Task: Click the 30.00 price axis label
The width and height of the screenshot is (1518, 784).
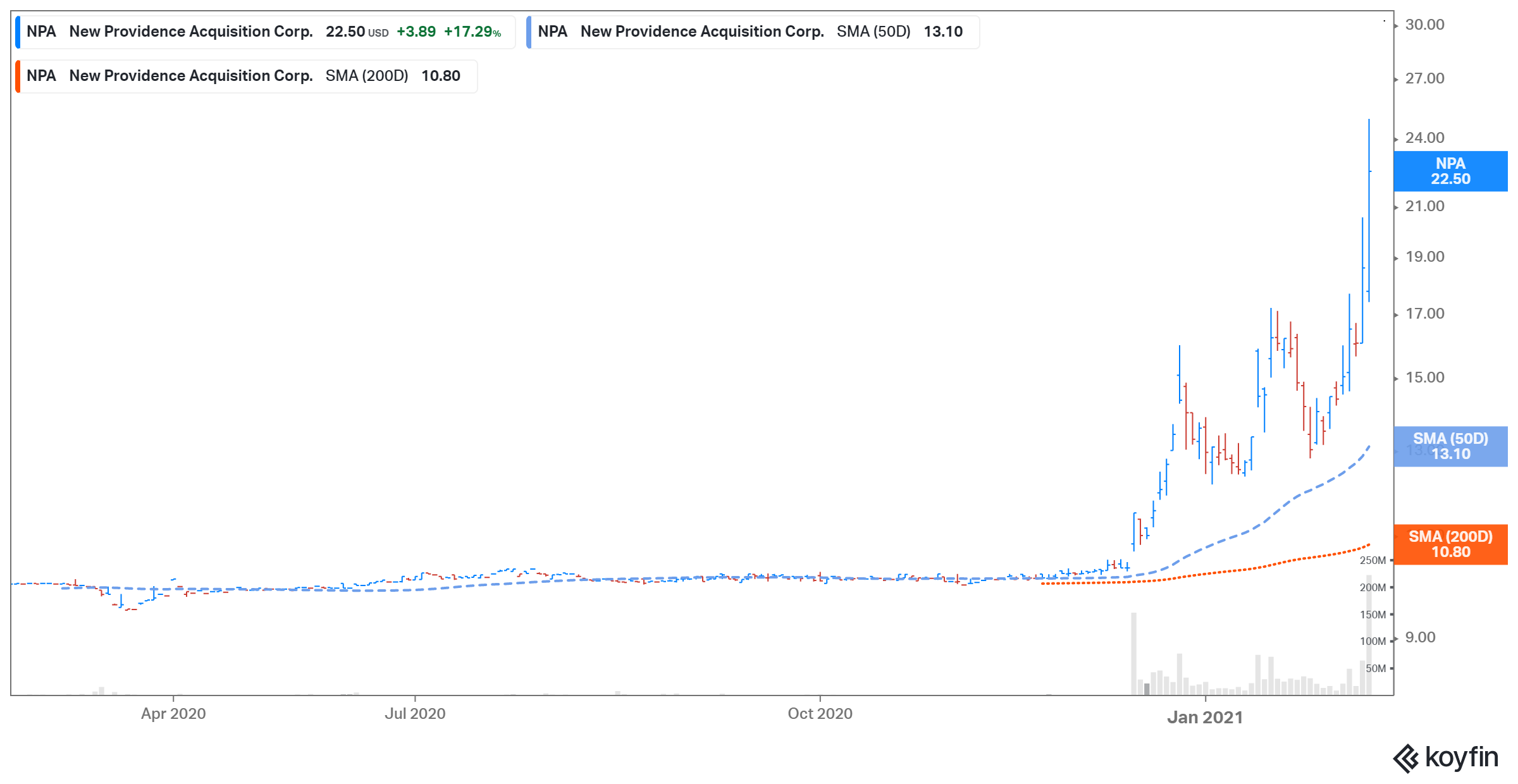Action: tap(1424, 25)
